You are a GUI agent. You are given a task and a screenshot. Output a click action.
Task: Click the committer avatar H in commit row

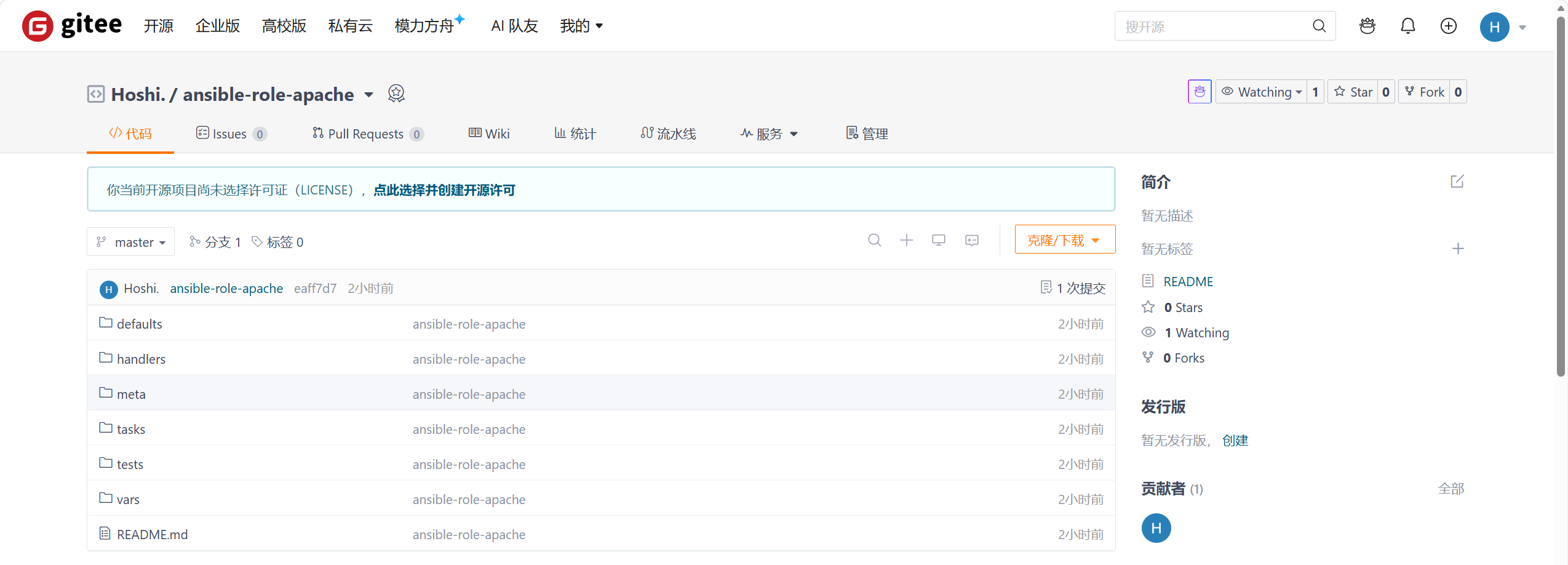(108, 289)
